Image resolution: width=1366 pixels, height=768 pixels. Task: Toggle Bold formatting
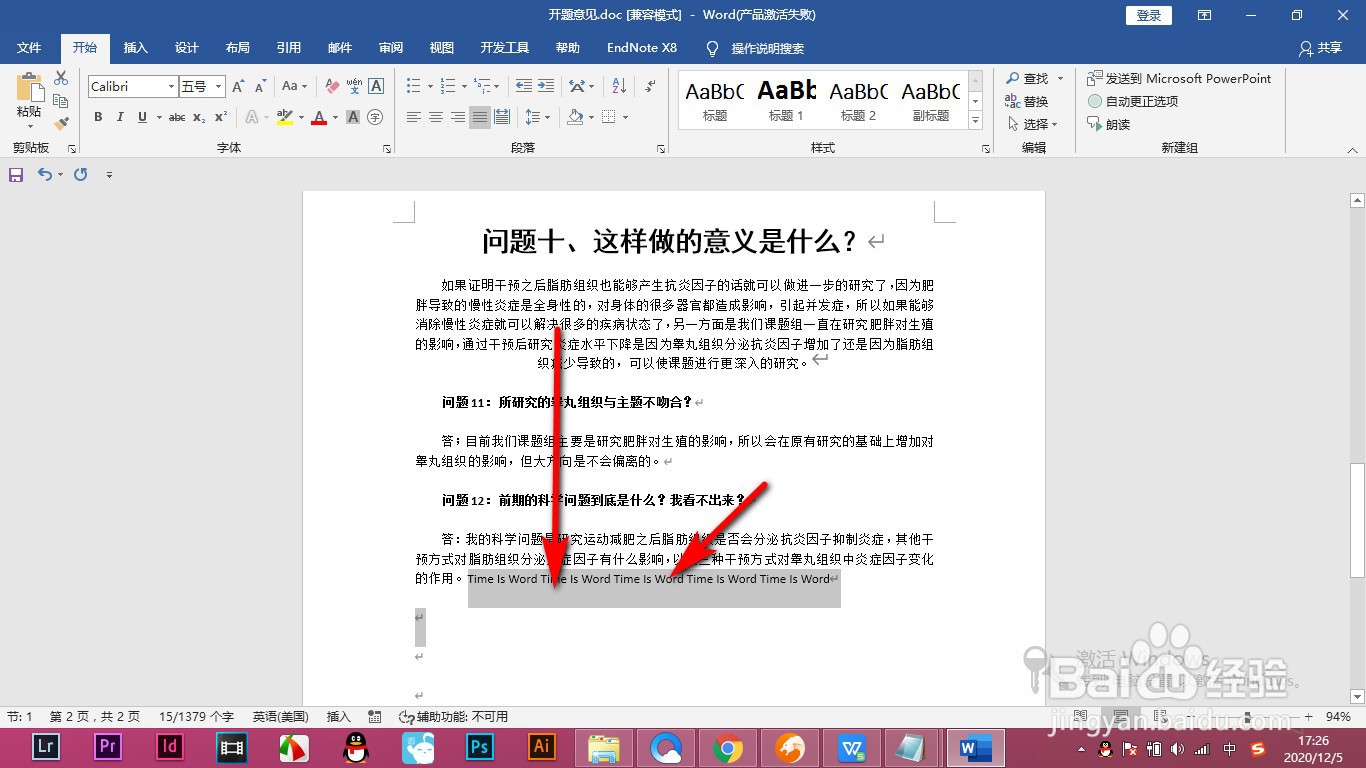pyautogui.click(x=98, y=117)
